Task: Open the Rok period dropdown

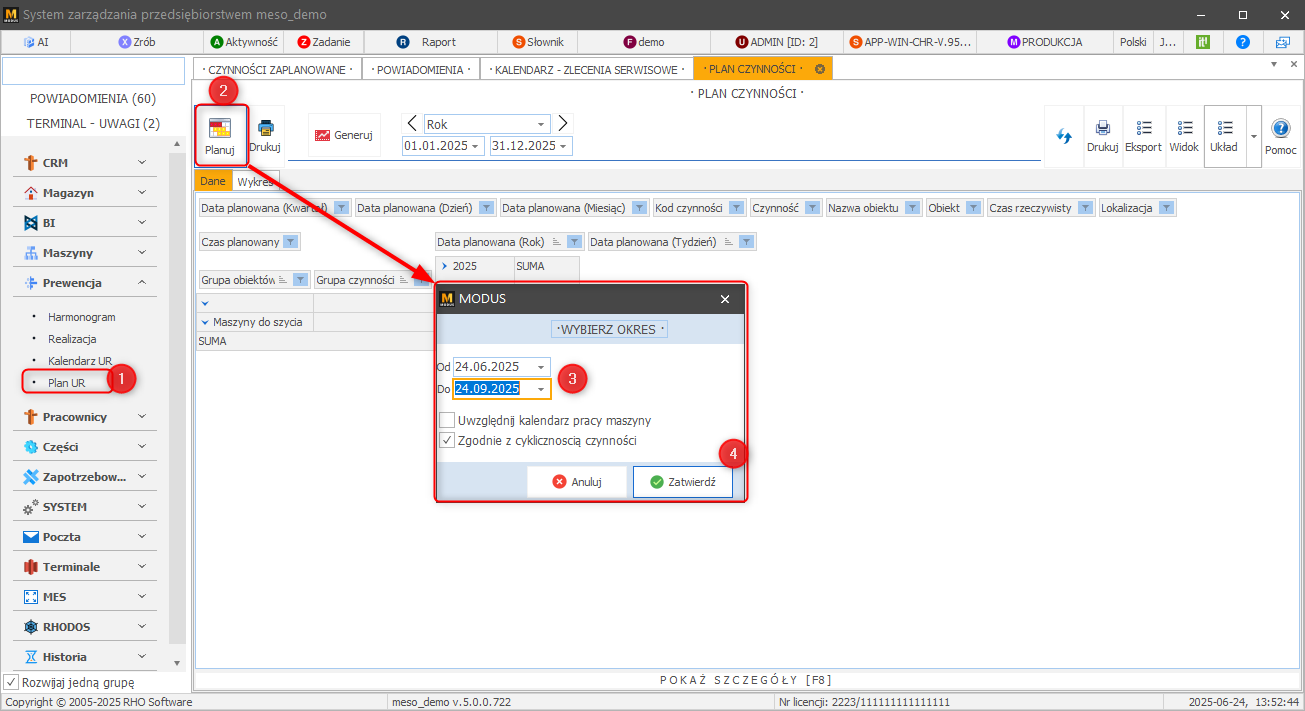Action: click(x=541, y=124)
